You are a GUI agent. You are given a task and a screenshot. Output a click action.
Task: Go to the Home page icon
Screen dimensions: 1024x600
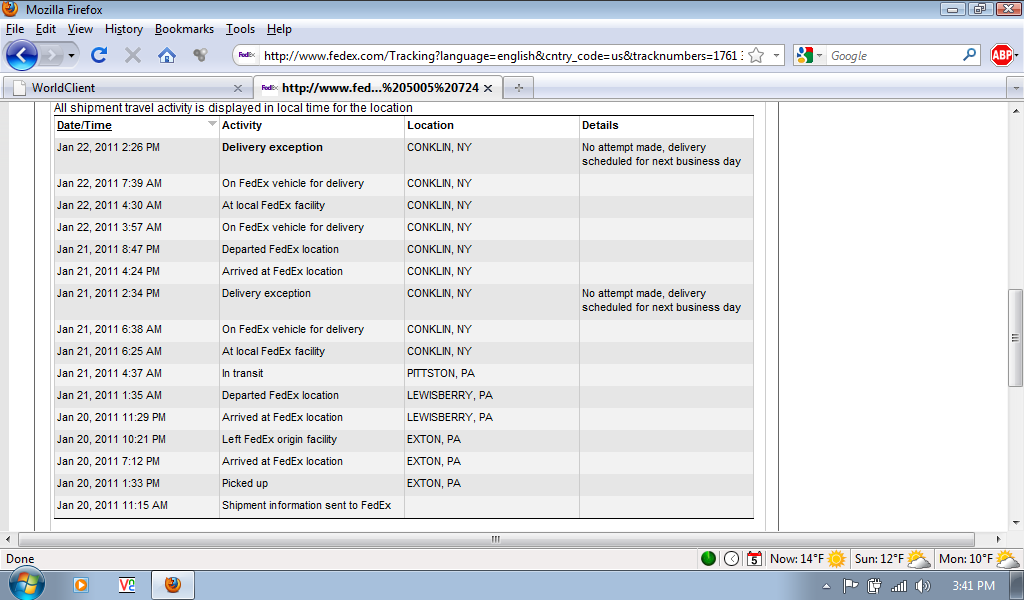[167, 55]
